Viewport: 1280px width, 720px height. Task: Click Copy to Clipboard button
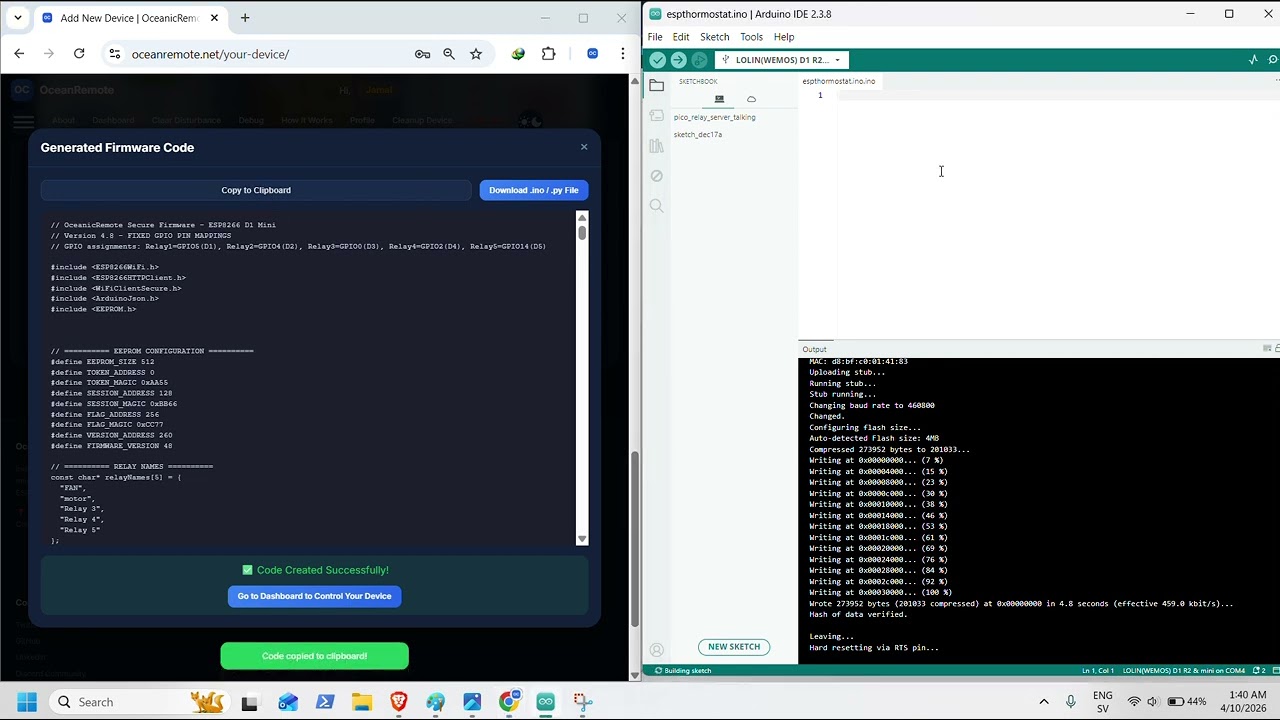[256, 190]
